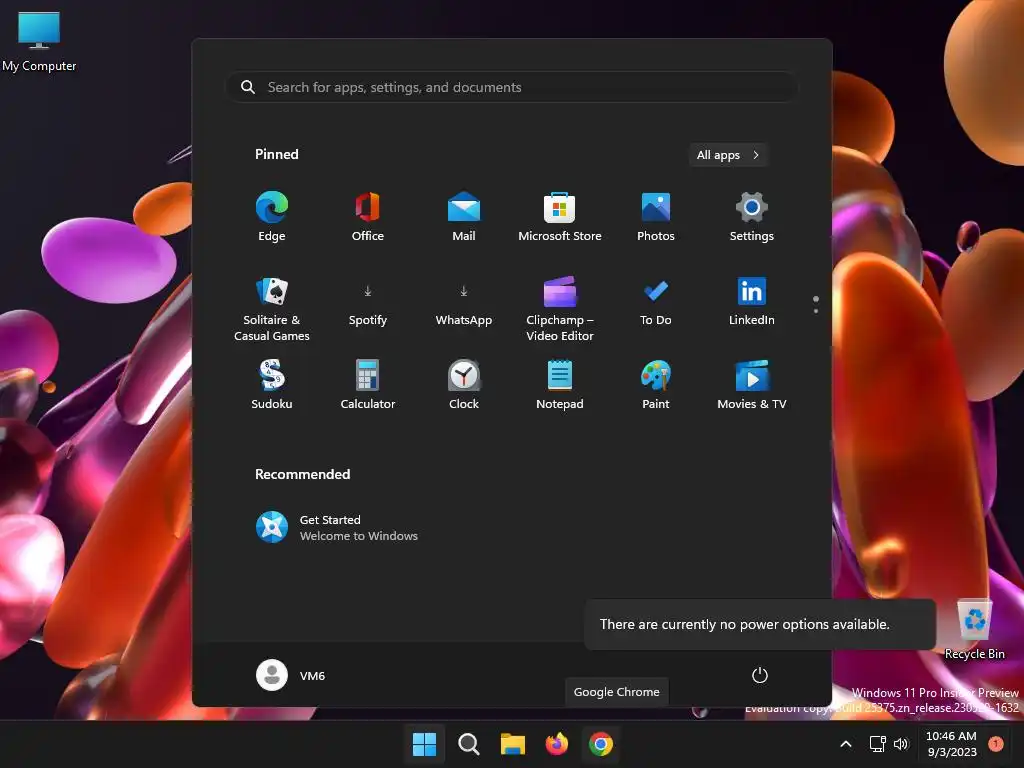Open the To Do app
The height and width of the screenshot is (768, 1024).
click(656, 304)
